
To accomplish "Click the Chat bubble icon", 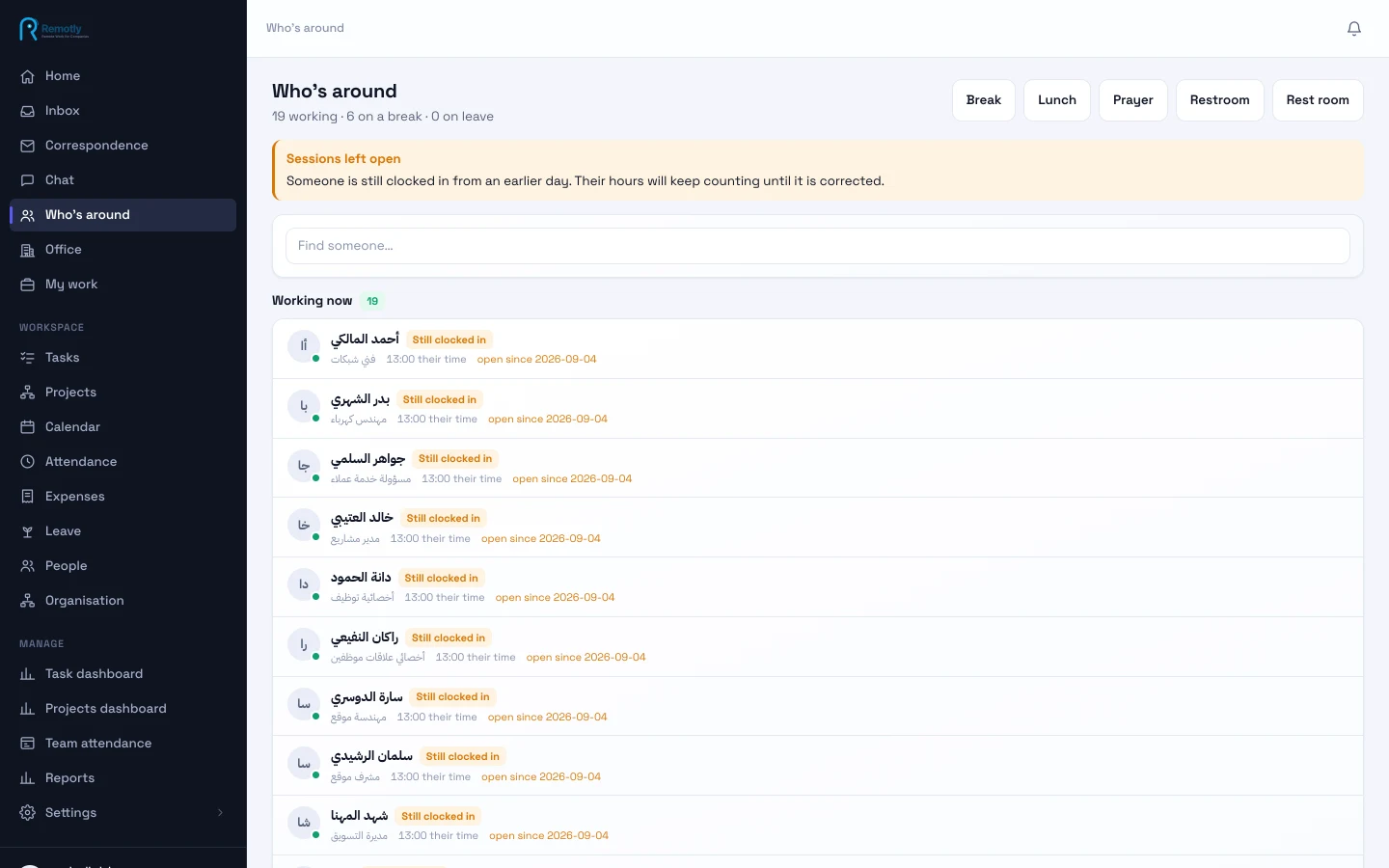I will tap(28, 180).
